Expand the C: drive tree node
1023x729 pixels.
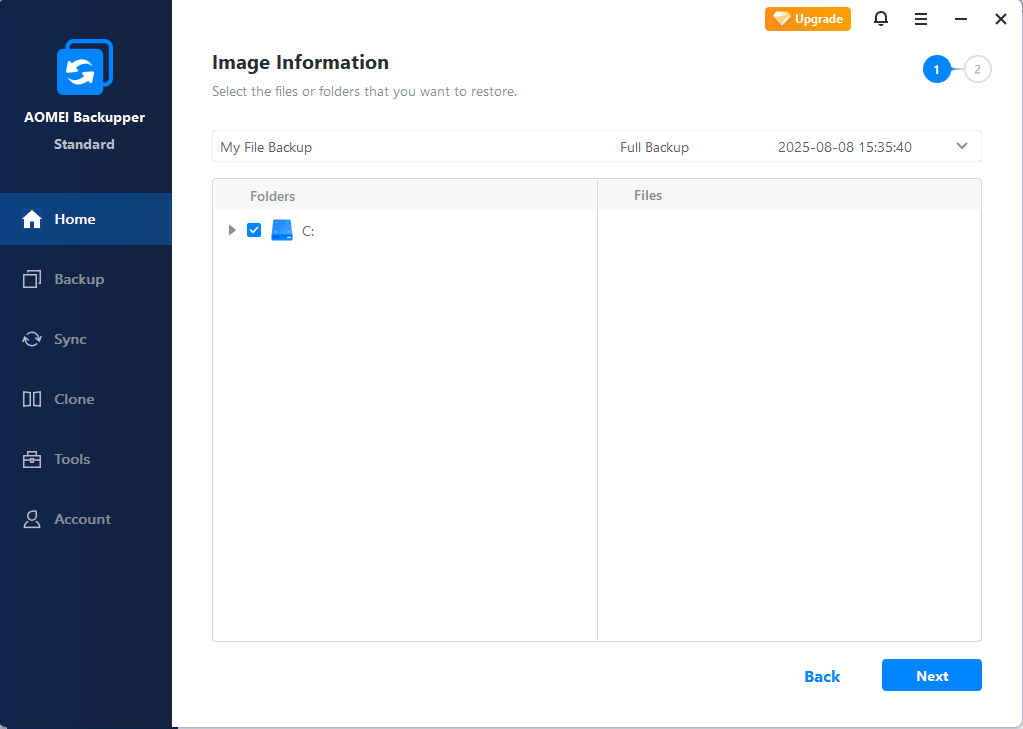(232, 230)
